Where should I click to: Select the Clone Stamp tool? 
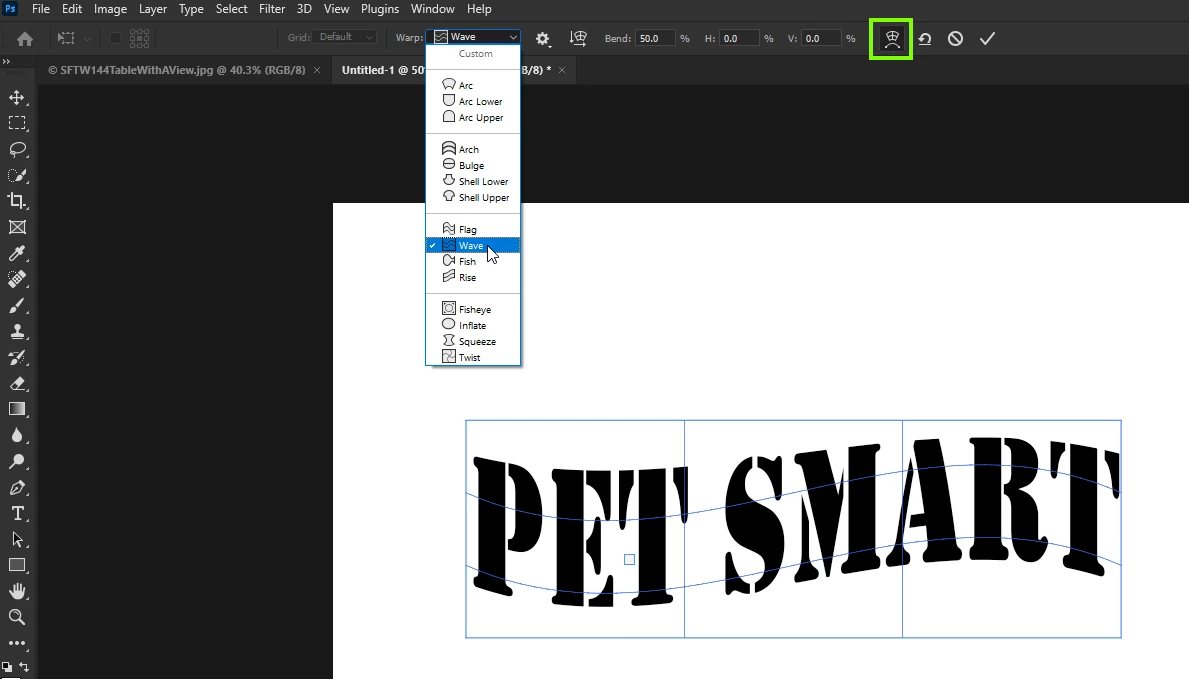tap(17, 332)
